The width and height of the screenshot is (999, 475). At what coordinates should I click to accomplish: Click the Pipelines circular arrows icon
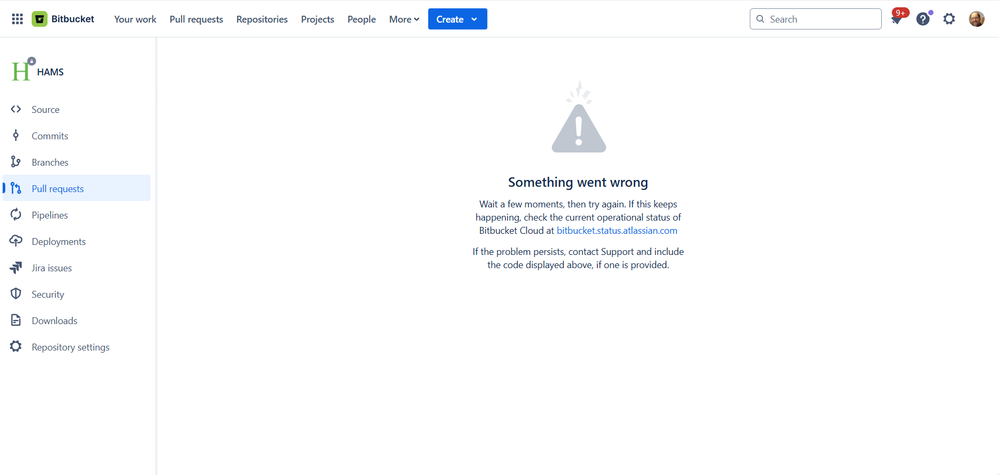[x=16, y=215]
